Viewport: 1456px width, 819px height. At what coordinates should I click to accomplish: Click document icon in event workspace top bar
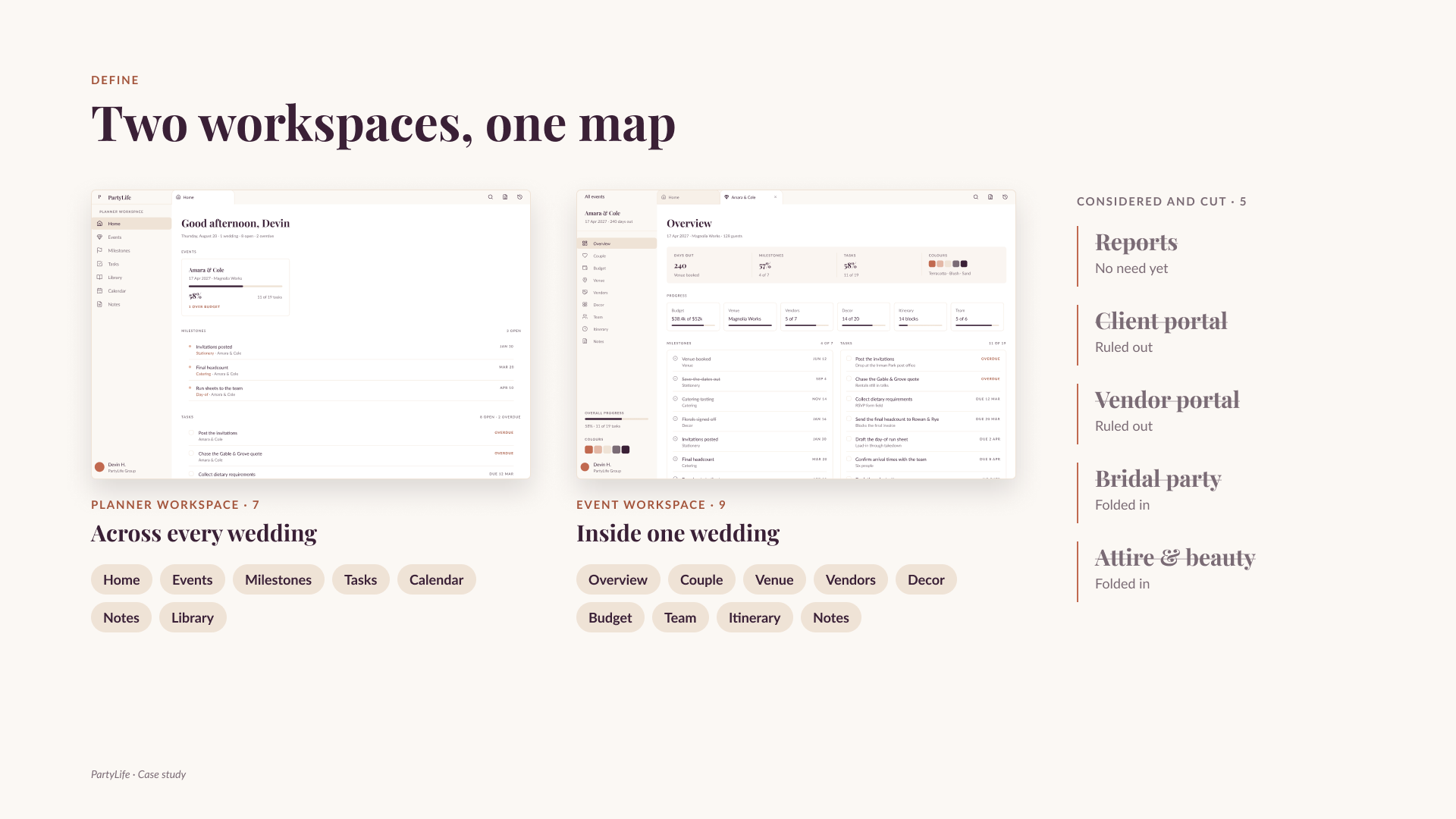(990, 197)
